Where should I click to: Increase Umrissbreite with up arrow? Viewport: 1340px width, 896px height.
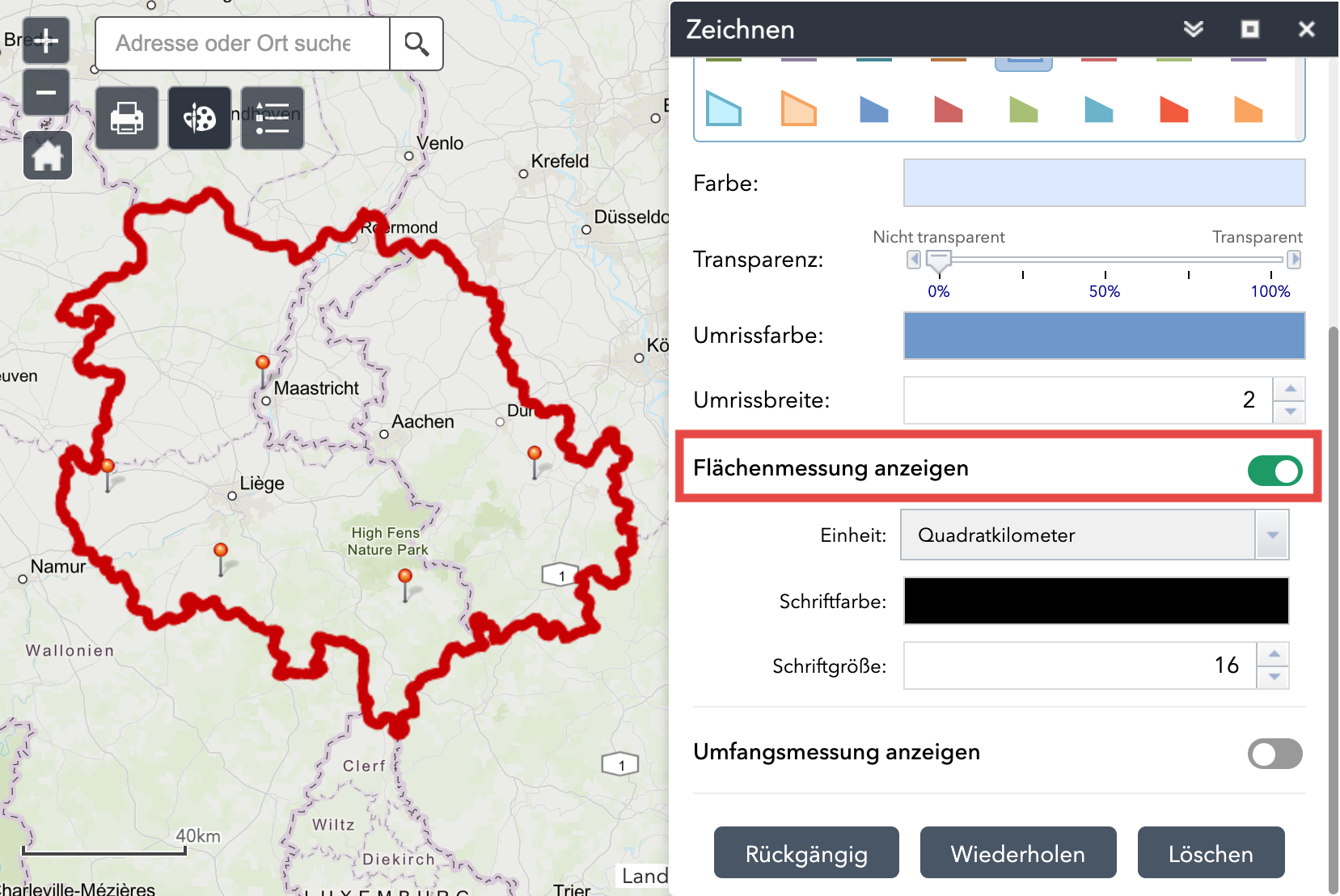click(x=1290, y=389)
